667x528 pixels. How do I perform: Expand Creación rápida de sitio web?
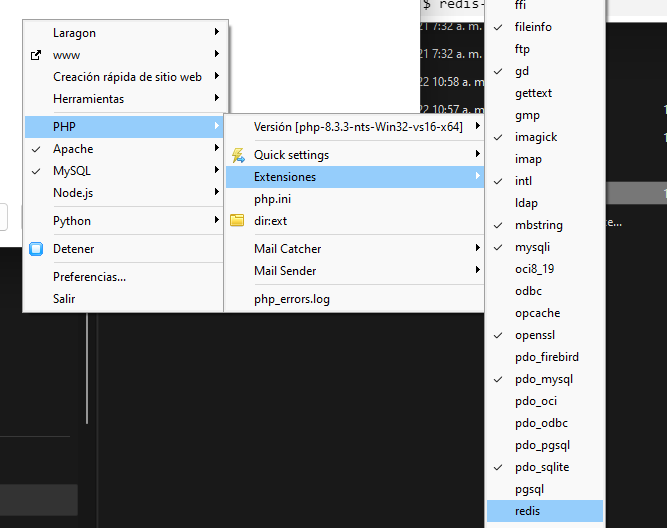tap(124, 77)
